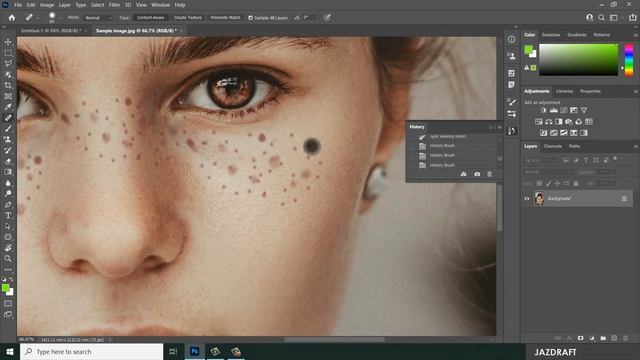
Task: Select the Clone Stamp tool
Action: point(8,140)
